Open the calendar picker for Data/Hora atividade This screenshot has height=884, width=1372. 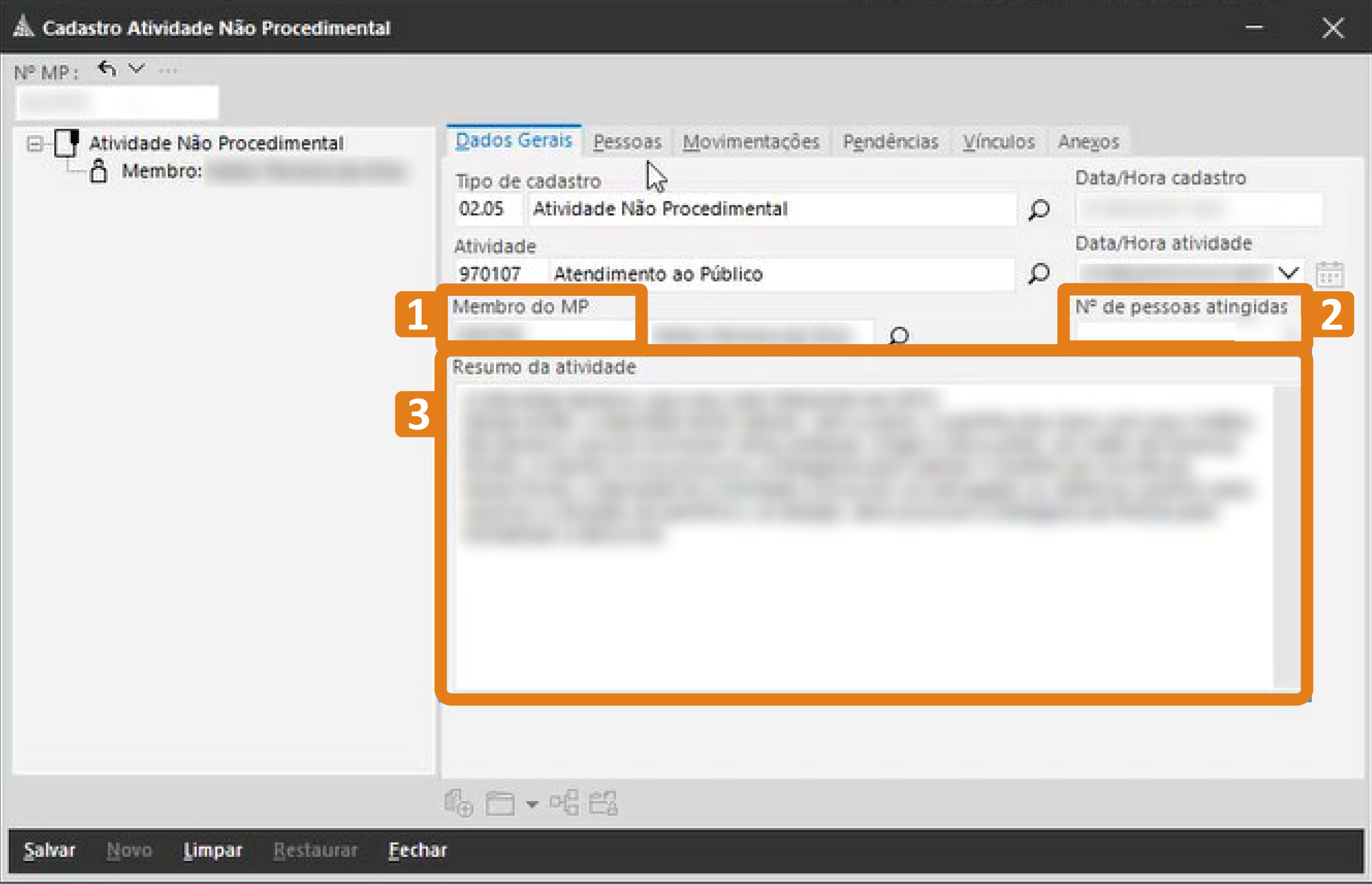[x=1329, y=274]
